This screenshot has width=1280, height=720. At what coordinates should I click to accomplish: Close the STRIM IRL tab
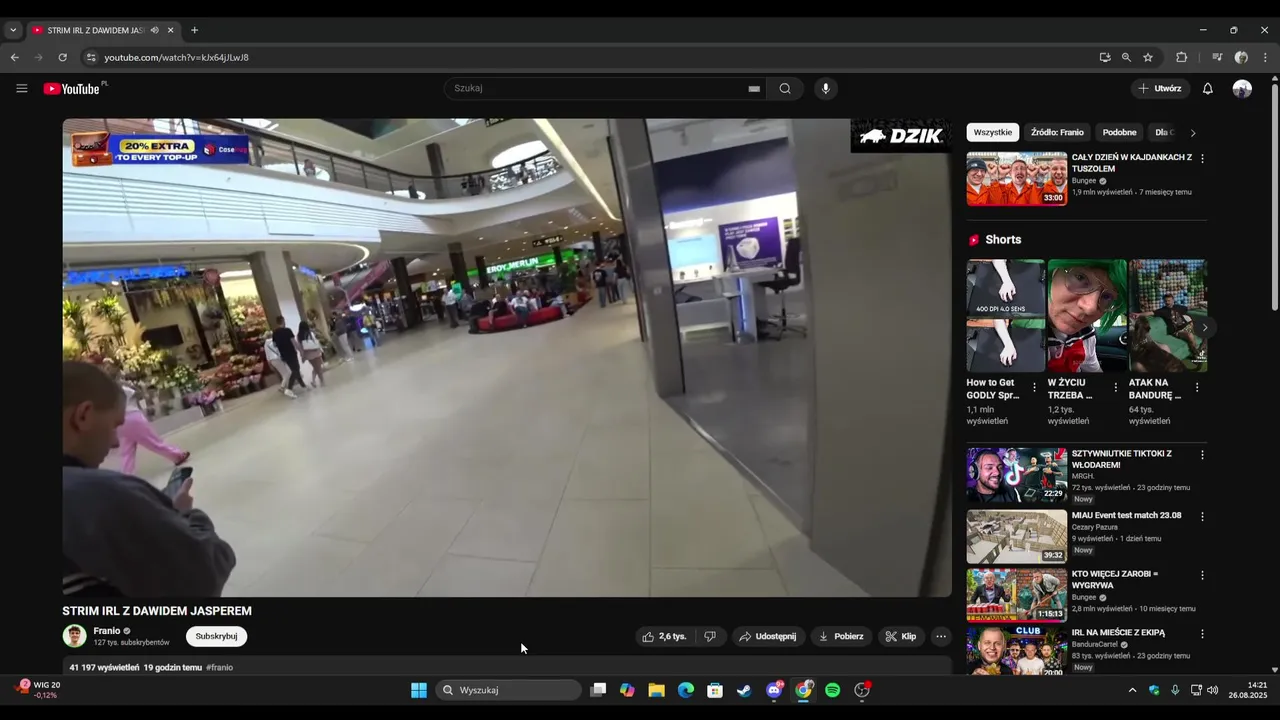click(171, 30)
